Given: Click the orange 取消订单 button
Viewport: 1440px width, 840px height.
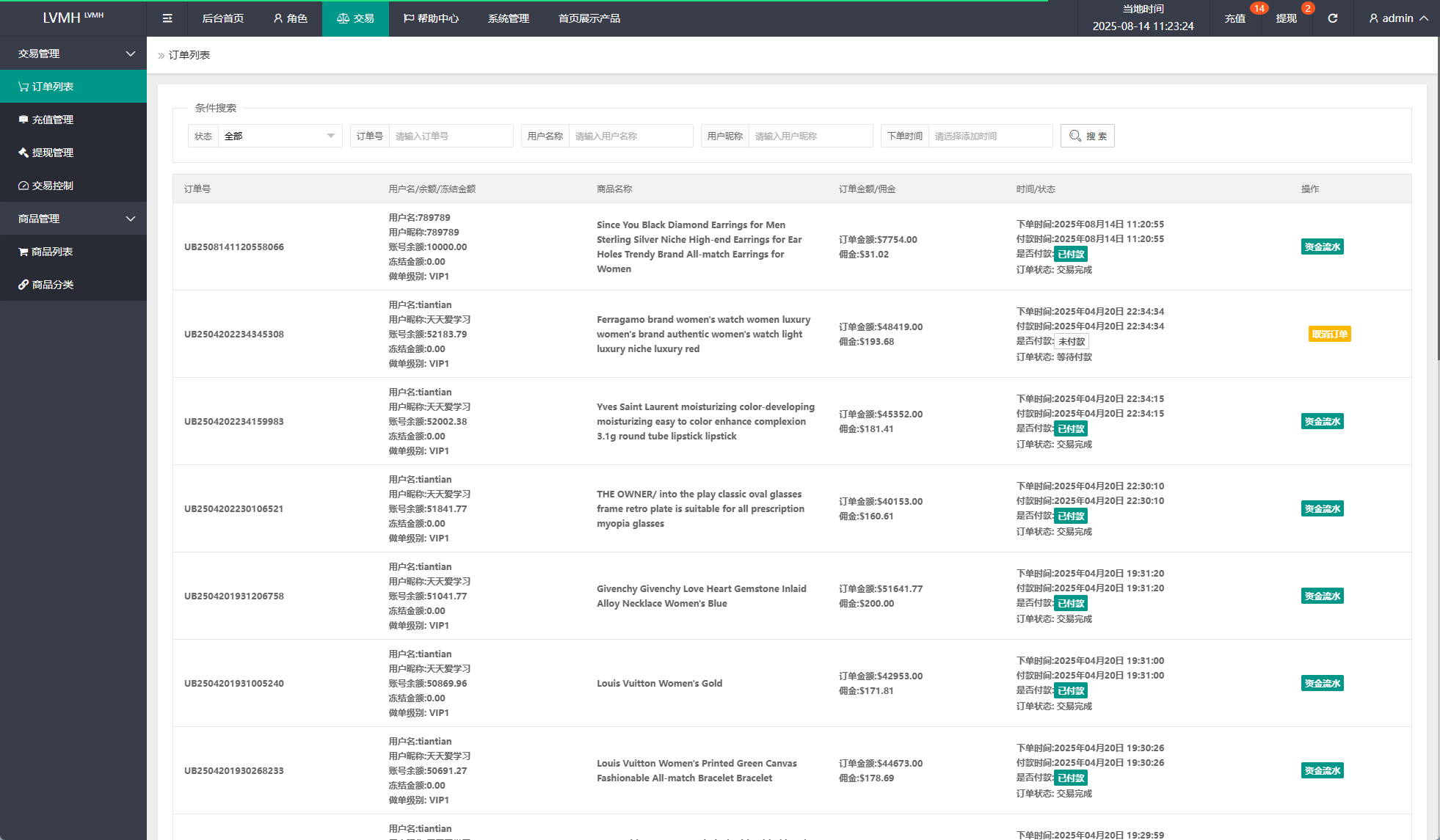Looking at the screenshot, I should (x=1329, y=335).
